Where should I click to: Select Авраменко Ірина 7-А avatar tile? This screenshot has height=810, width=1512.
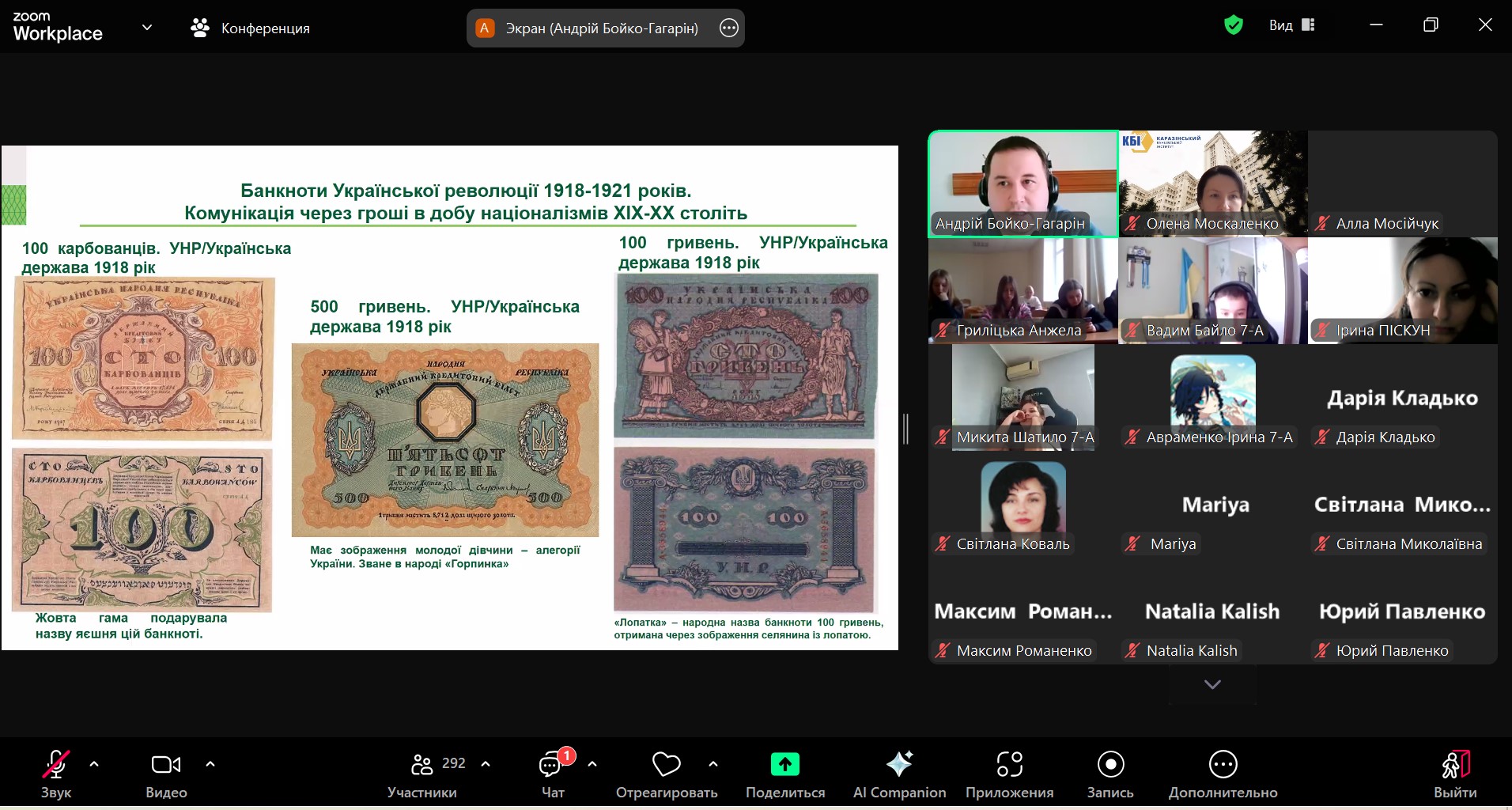coord(1212,397)
